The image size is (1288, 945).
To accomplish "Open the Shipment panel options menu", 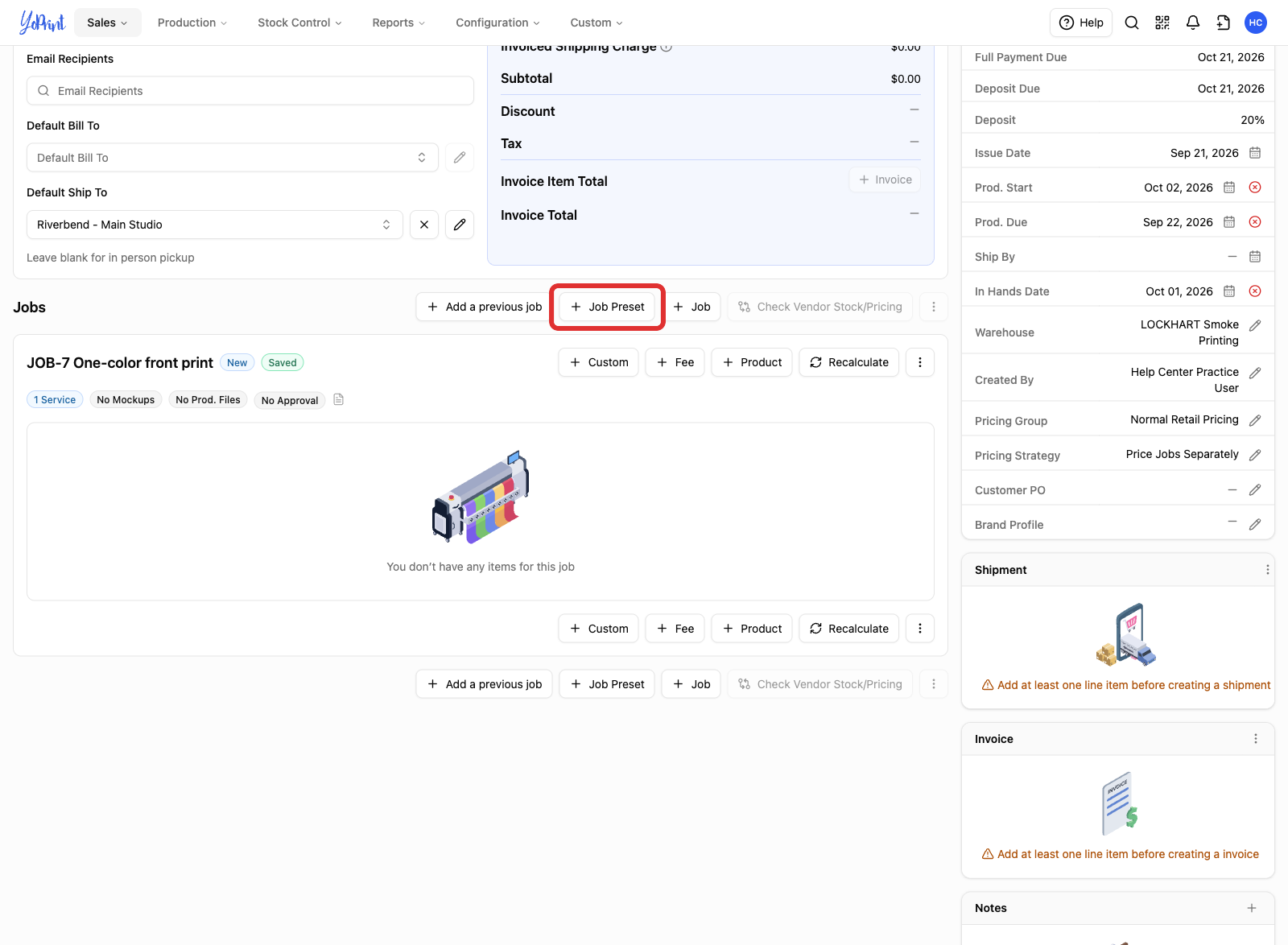I will 1267,570.
